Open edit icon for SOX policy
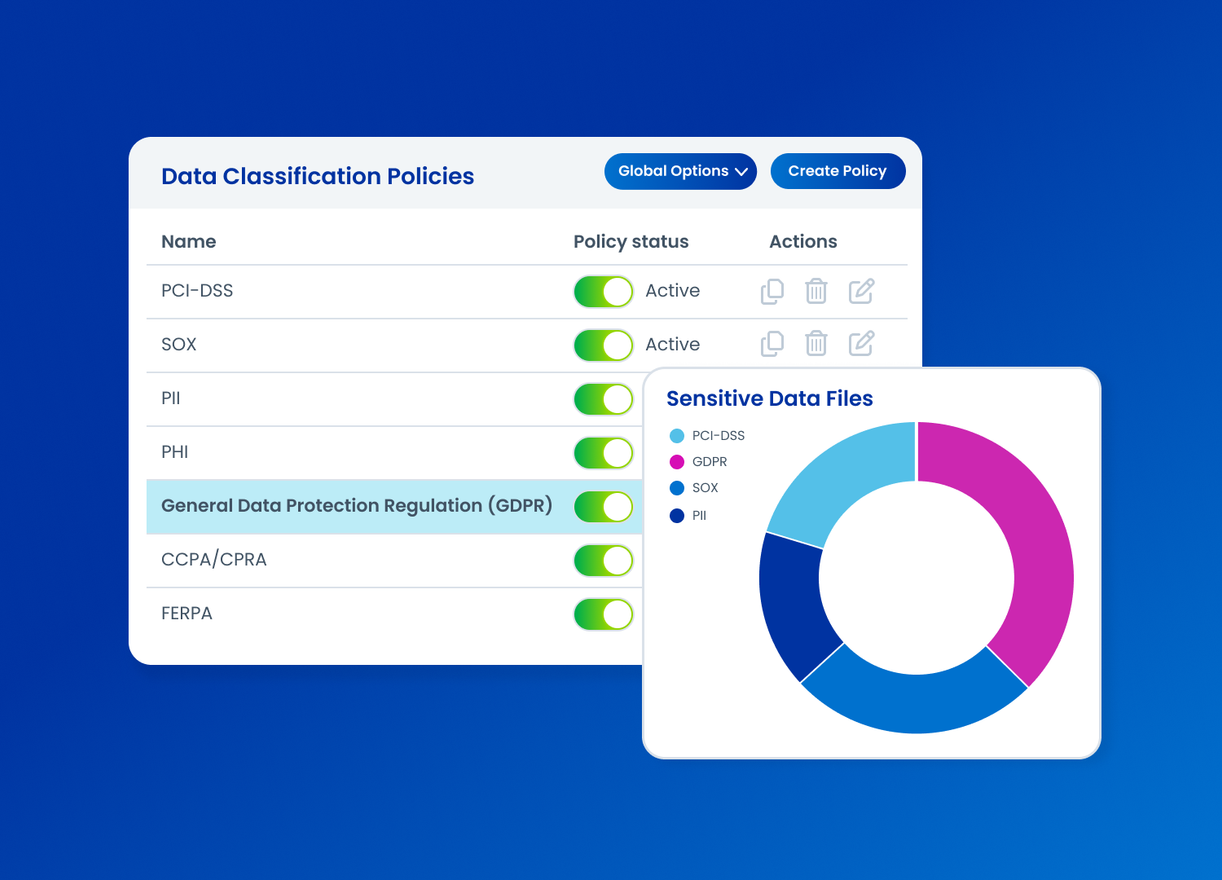 click(861, 344)
